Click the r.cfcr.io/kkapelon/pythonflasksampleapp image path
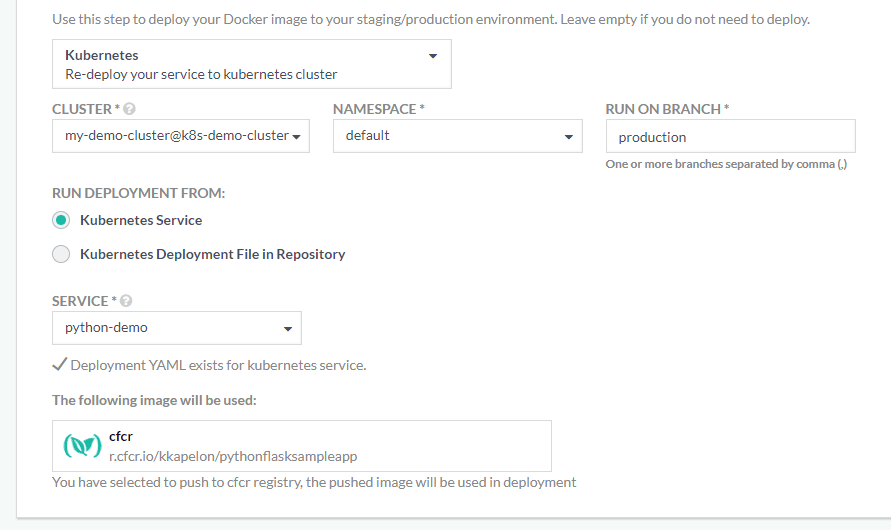The width and height of the screenshot is (891, 530). click(233, 456)
